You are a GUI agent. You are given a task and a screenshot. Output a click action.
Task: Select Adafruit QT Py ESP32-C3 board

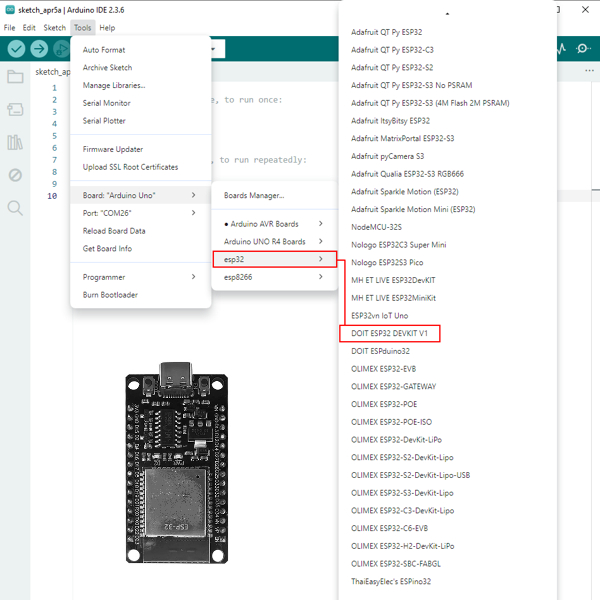tap(447, 50)
